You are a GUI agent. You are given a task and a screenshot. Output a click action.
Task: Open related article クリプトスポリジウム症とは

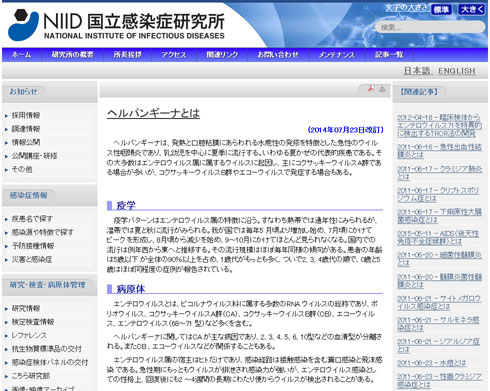point(438,194)
